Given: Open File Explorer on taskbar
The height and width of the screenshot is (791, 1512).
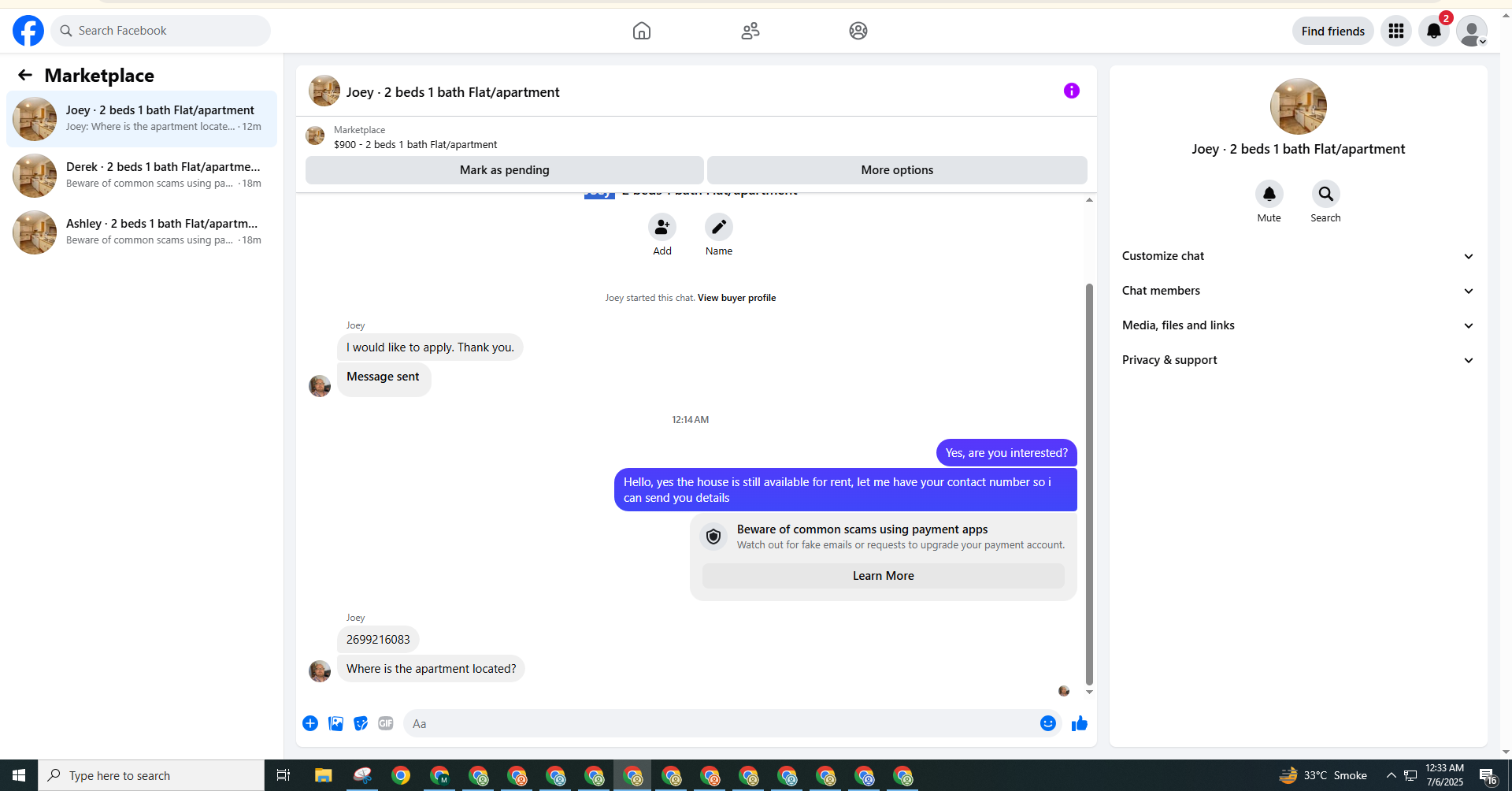Looking at the screenshot, I should (x=323, y=775).
